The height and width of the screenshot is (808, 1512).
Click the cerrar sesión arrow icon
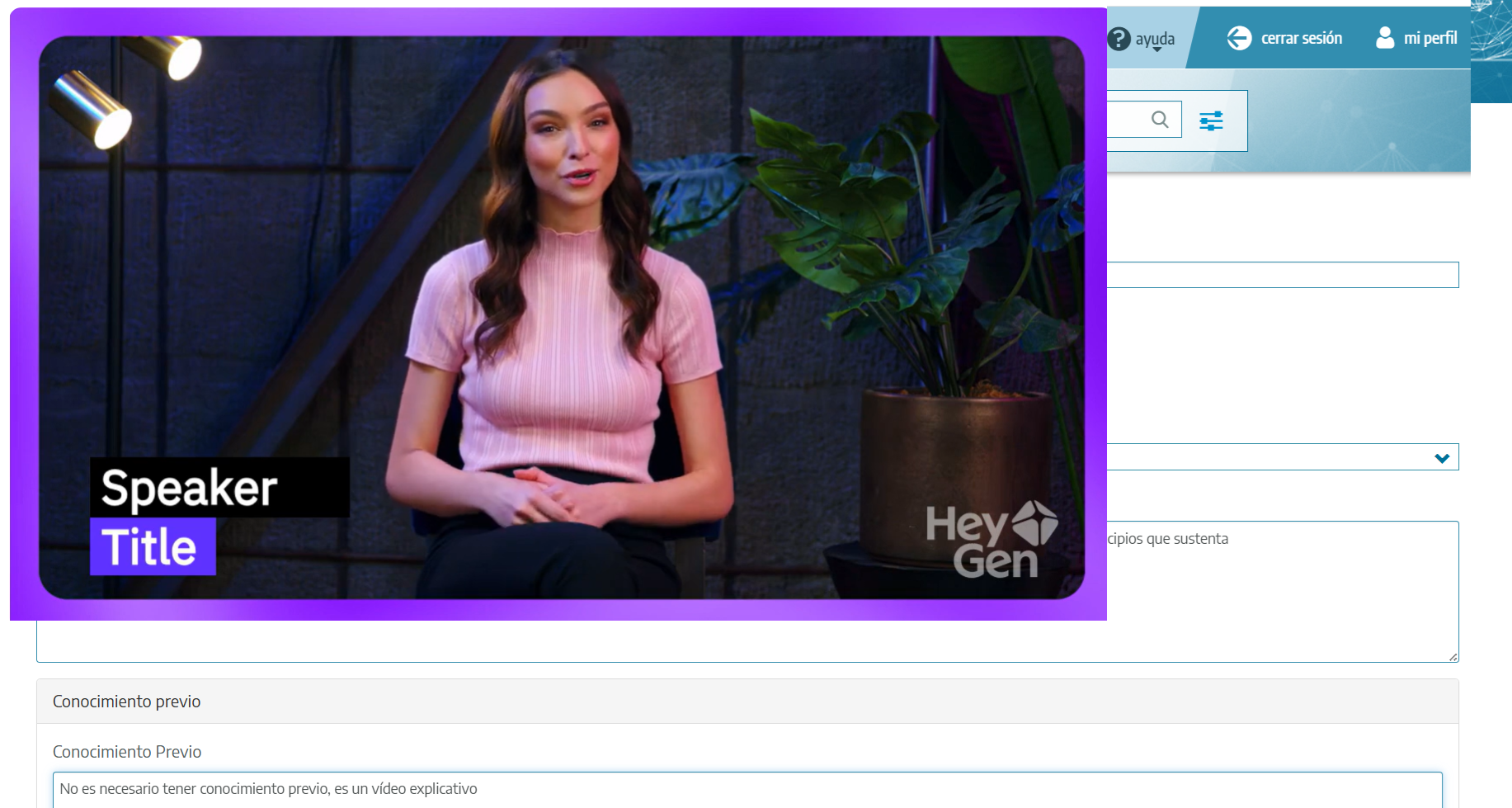tap(1239, 38)
